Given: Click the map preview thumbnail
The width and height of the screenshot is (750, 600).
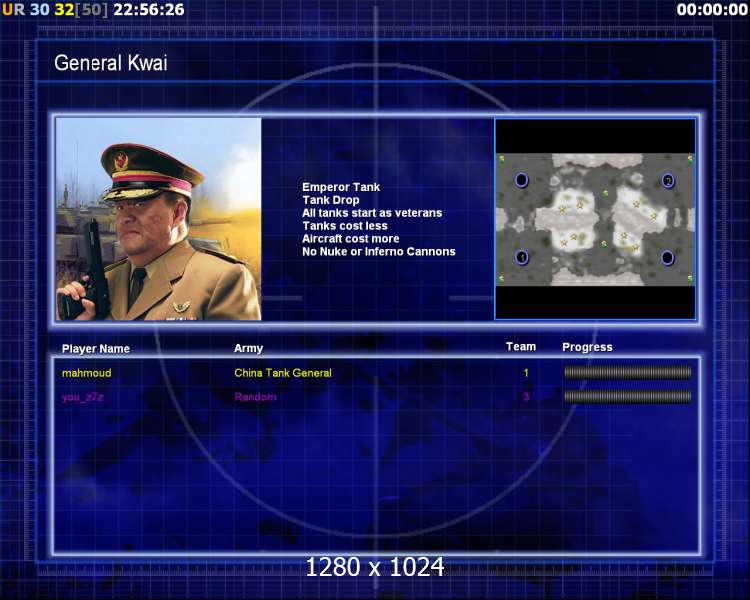Looking at the screenshot, I should [x=595, y=219].
